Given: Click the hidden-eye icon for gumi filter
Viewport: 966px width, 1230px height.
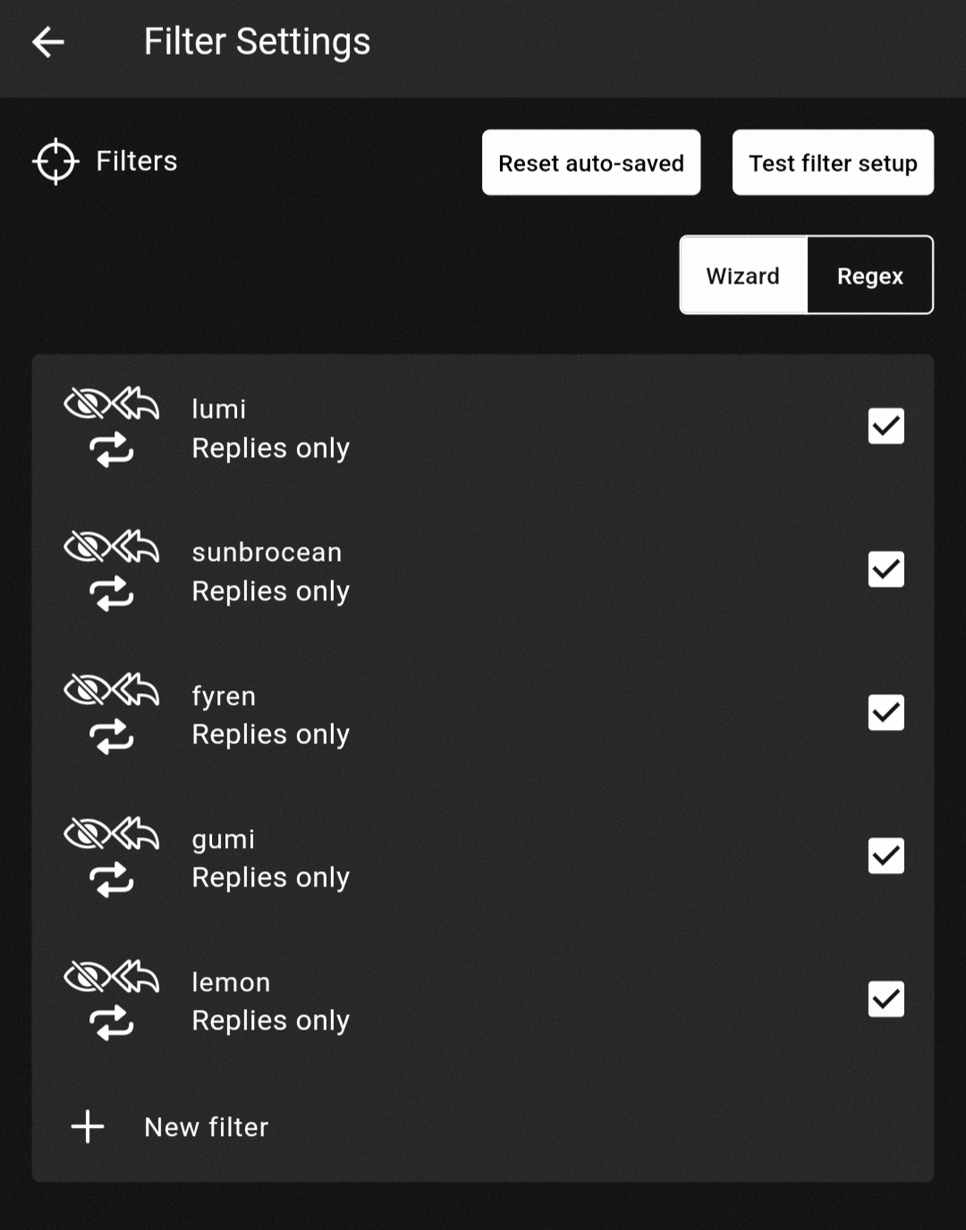Looking at the screenshot, I should pyautogui.click(x=86, y=834).
